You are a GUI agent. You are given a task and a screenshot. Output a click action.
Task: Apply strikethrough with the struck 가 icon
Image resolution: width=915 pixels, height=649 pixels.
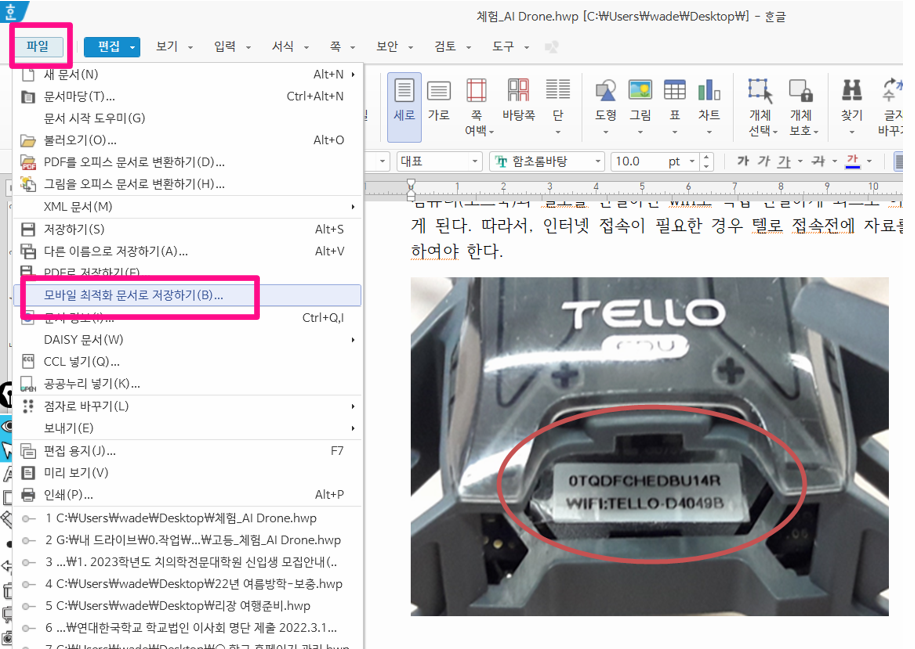[818, 160]
